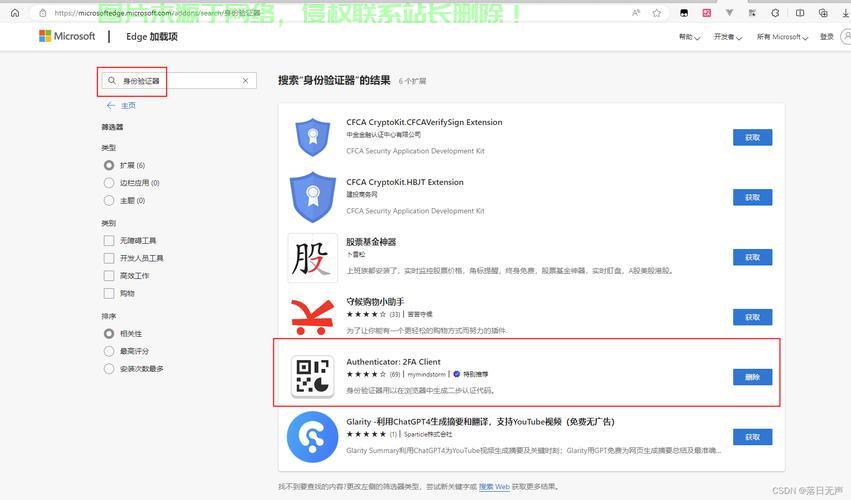Click the Glarity five-star rating
851x500 pixels.
(x=366, y=434)
